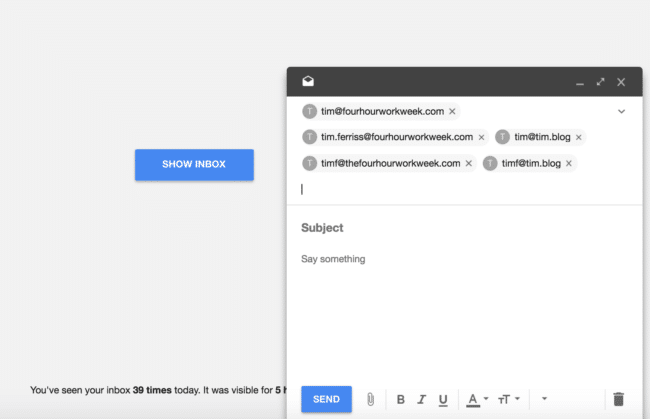The height and width of the screenshot is (419, 650).
Task: Discard draft with trash icon
Action: 618,399
